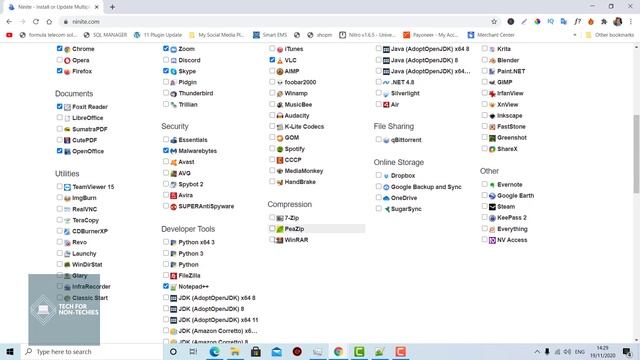
Task: Click the qBittorrent app icon
Action: [x=386, y=140]
